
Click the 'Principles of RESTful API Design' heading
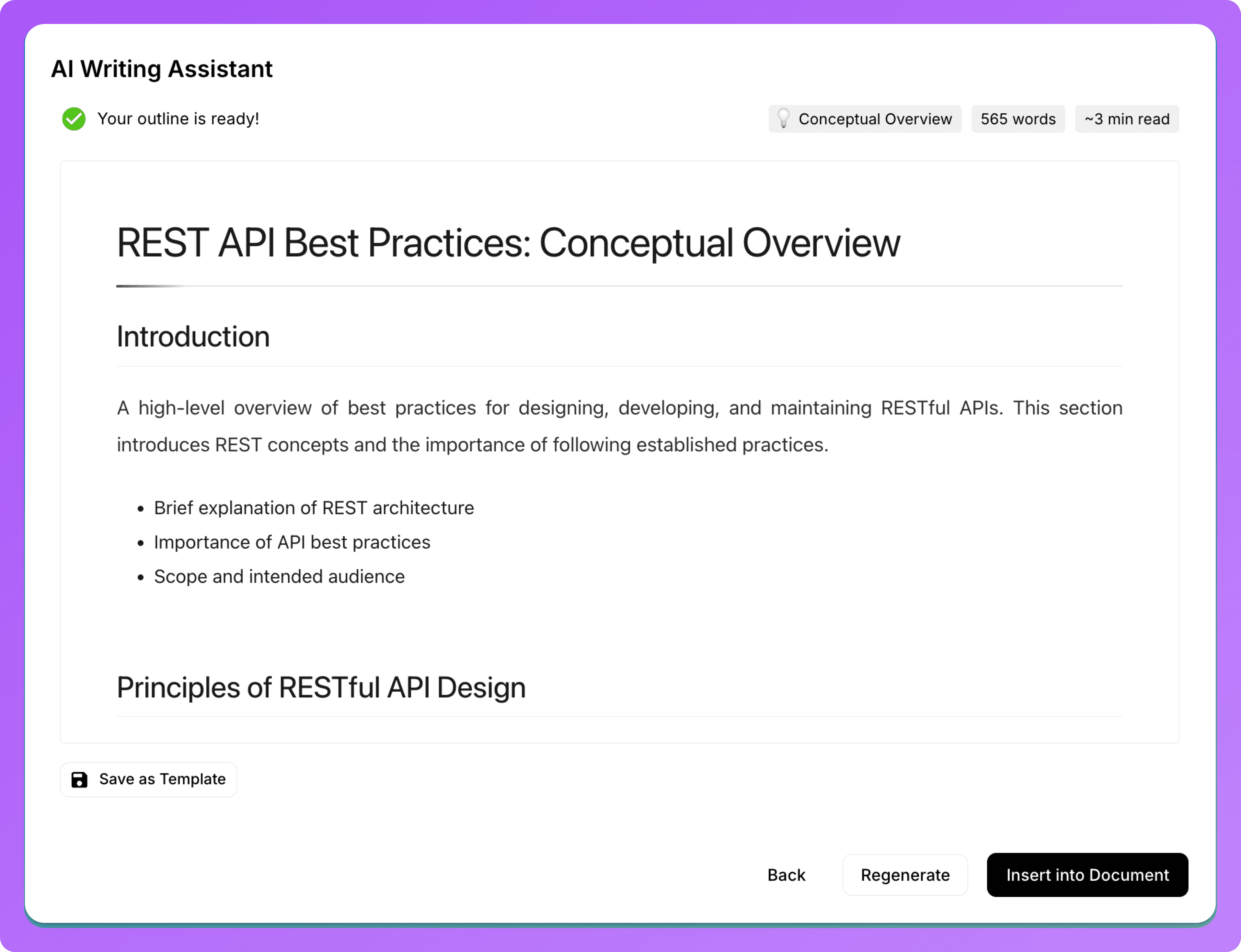[x=321, y=688]
